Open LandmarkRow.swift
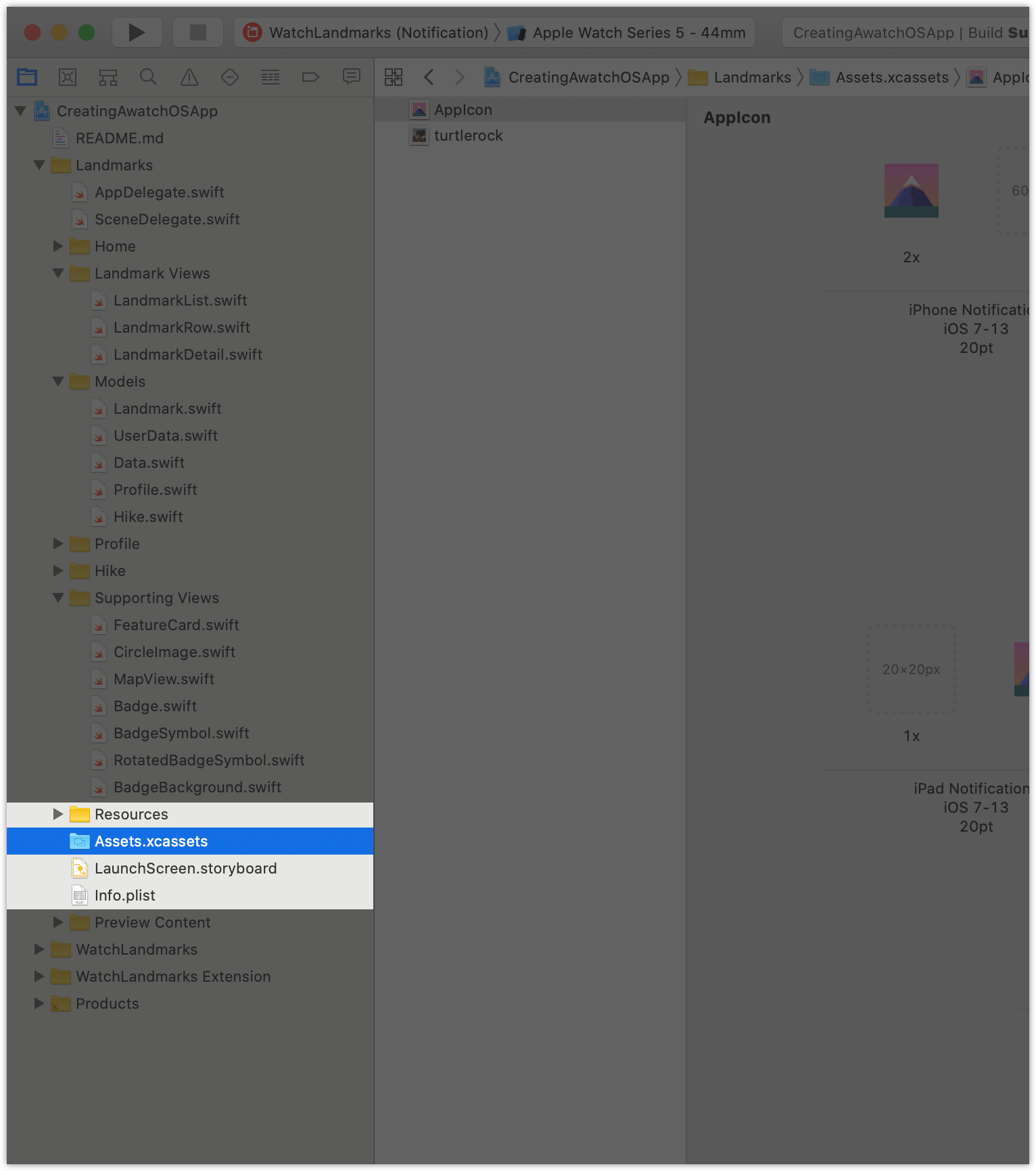 click(x=190, y=327)
